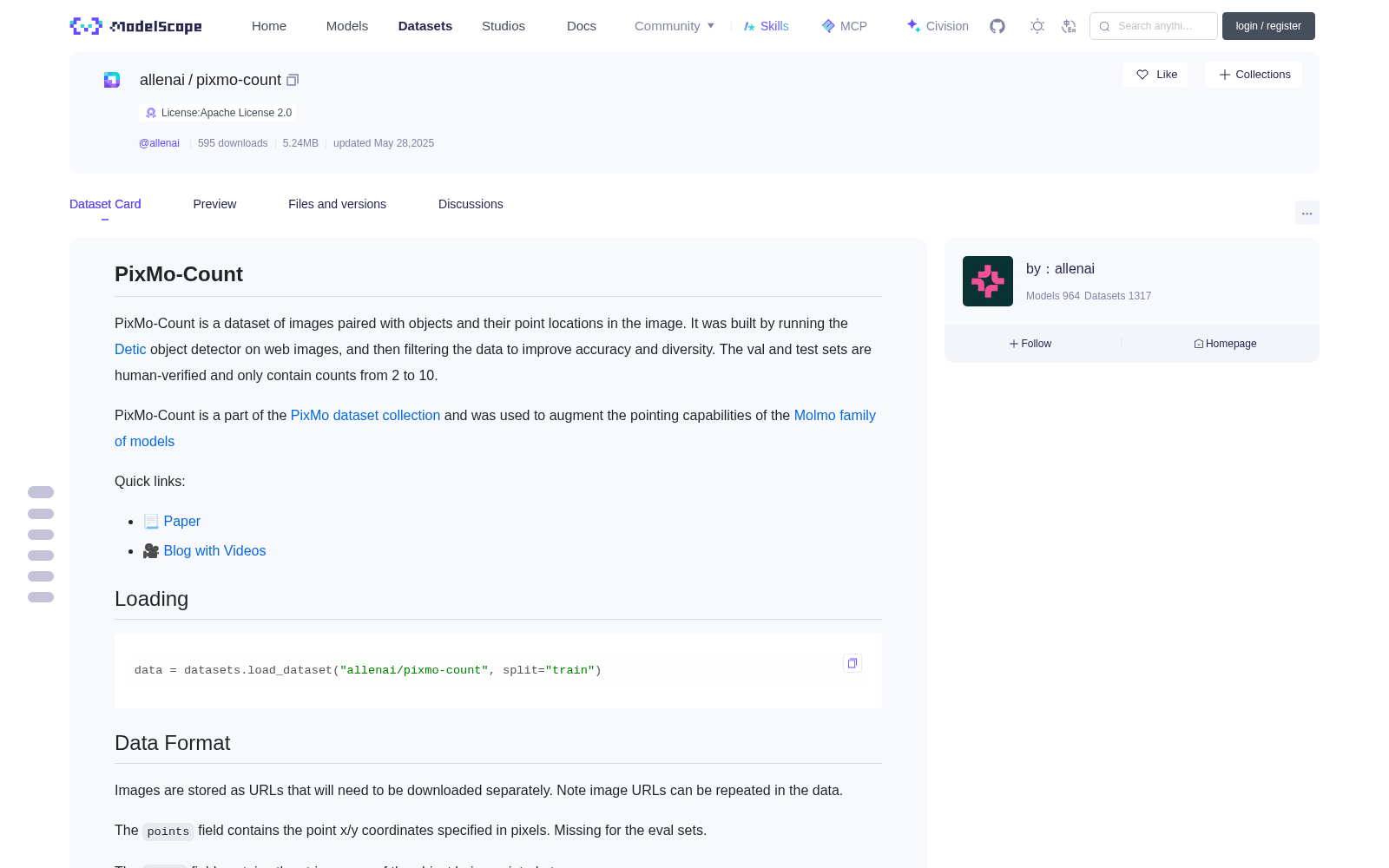
Task: Focus the Search anything input field
Action: [x=1154, y=26]
